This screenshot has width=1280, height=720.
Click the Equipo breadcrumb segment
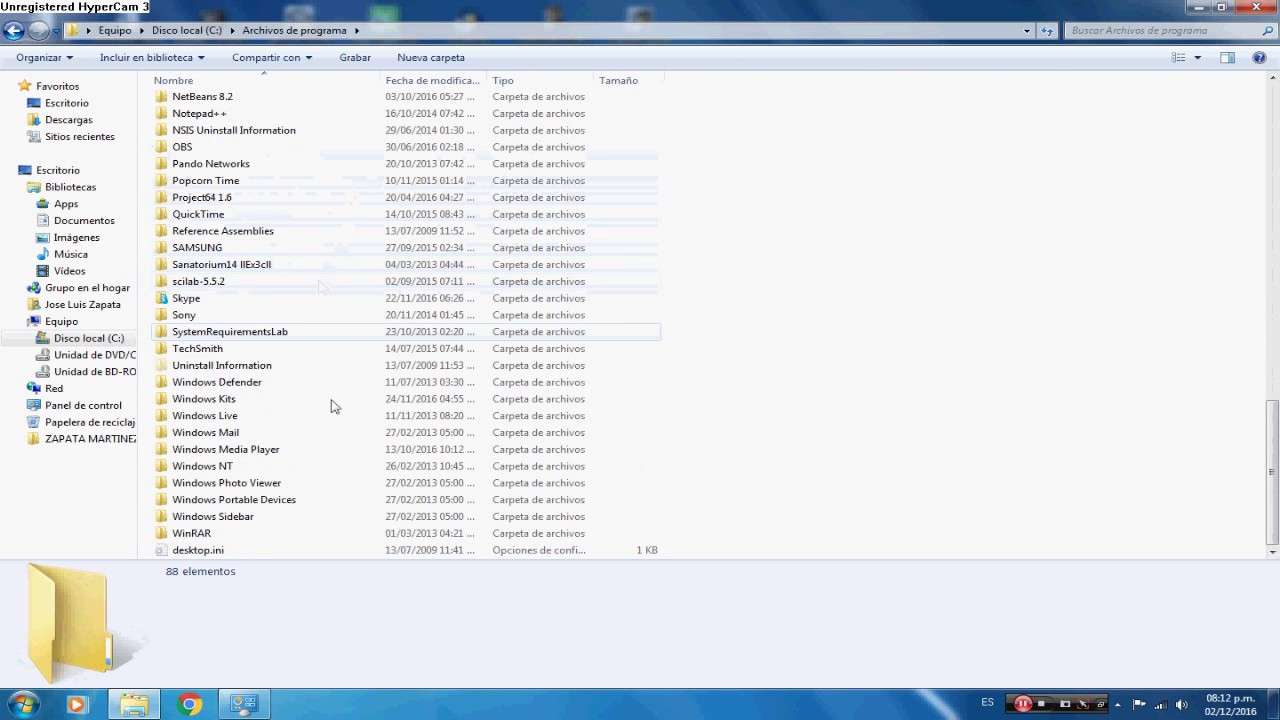click(x=115, y=31)
